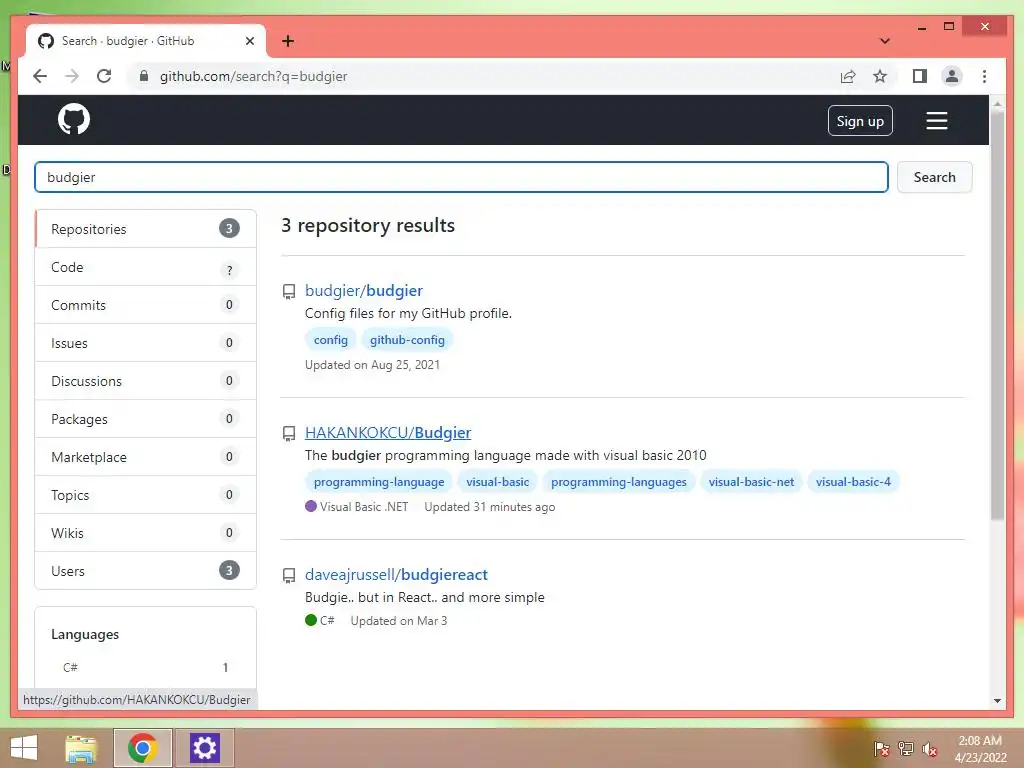Viewport: 1024px width, 768px height.
Task: Click the config topic tag
Action: (x=330, y=340)
